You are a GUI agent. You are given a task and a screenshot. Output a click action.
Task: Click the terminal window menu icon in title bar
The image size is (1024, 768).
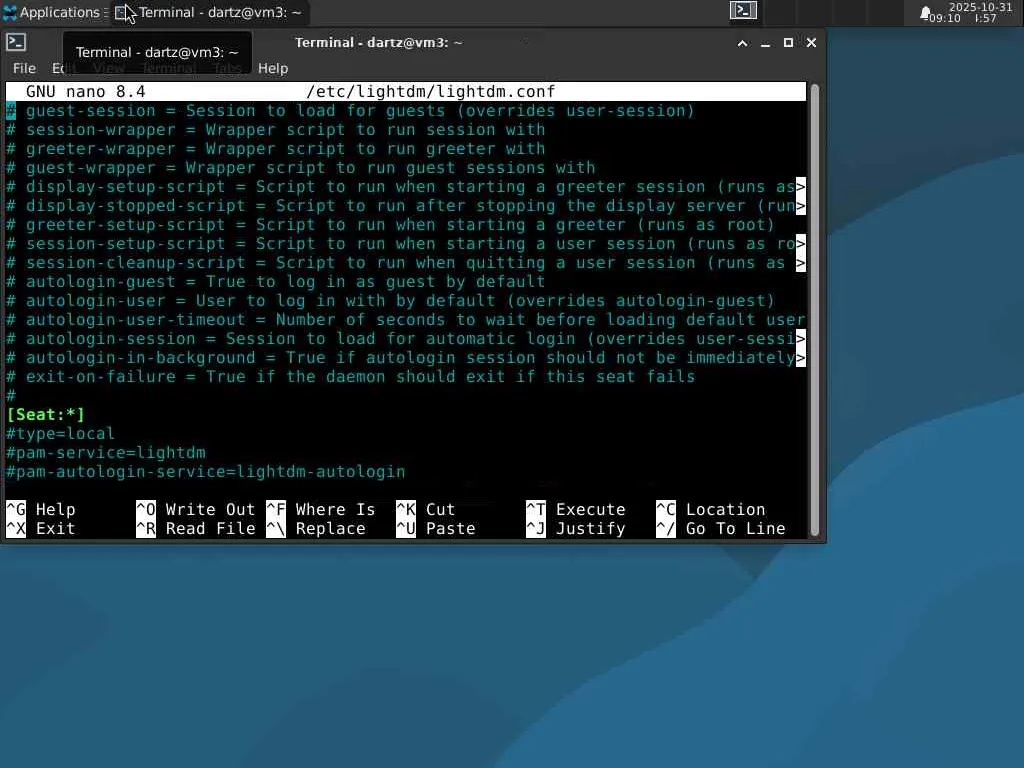16,42
